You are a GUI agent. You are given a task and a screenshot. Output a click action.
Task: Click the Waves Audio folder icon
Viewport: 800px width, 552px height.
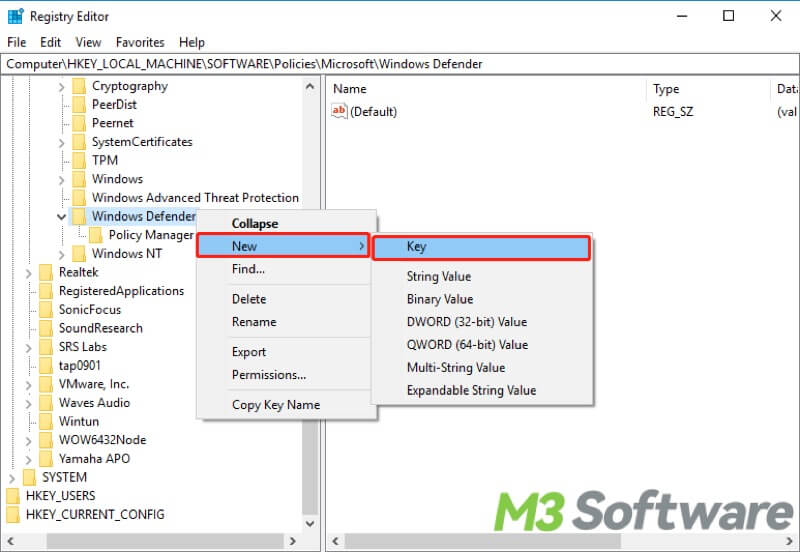(x=46, y=403)
